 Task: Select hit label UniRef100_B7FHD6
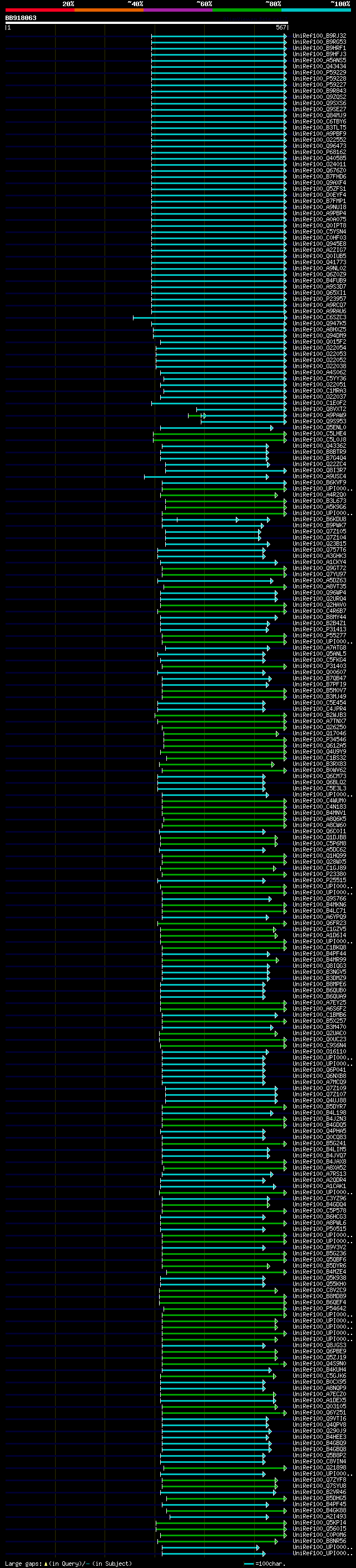point(319,176)
